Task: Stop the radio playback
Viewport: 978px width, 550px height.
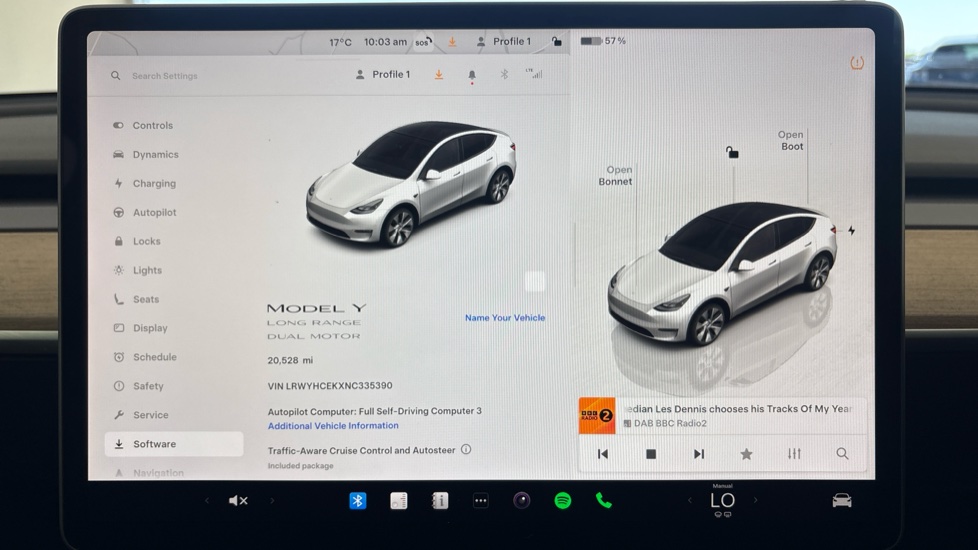Action: point(651,454)
